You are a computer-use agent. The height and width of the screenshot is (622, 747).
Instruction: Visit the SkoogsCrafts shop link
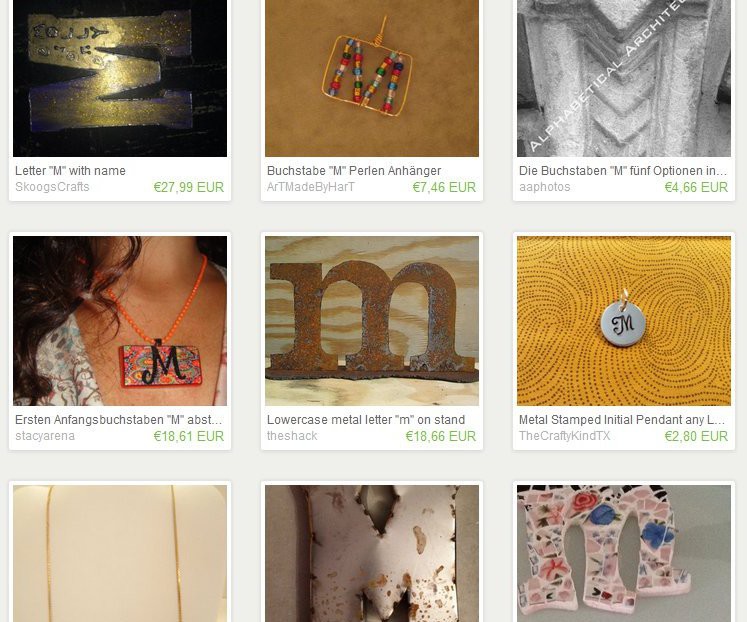tap(52, 187)
